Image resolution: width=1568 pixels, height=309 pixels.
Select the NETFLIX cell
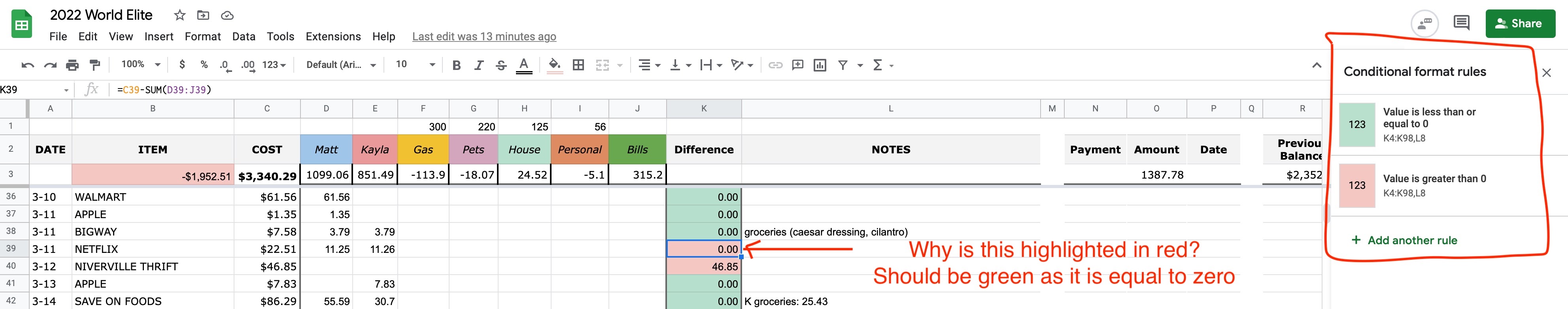pos(153,249)
